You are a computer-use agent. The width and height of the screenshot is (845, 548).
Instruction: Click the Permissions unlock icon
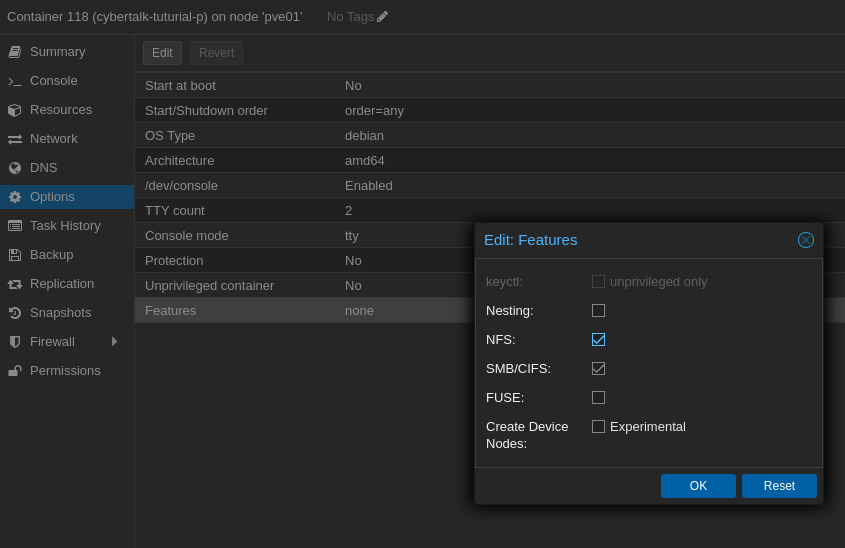coord(15,371)
